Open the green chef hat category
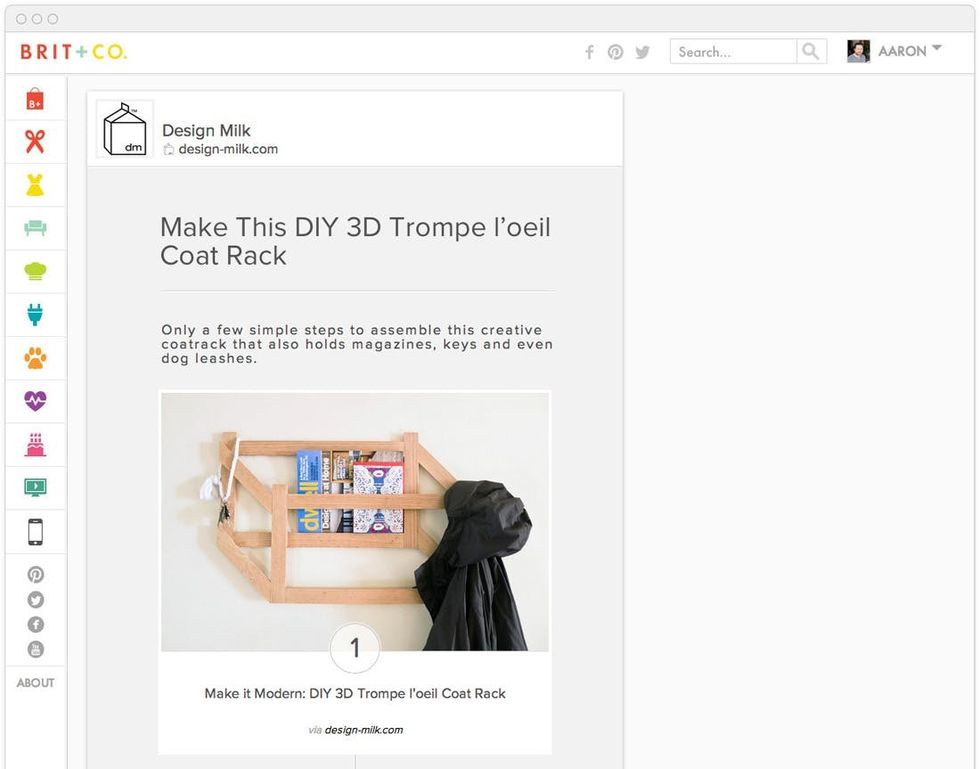Viewport: 980px width, 769px height. pyautogui.click(x=35, y=271)
